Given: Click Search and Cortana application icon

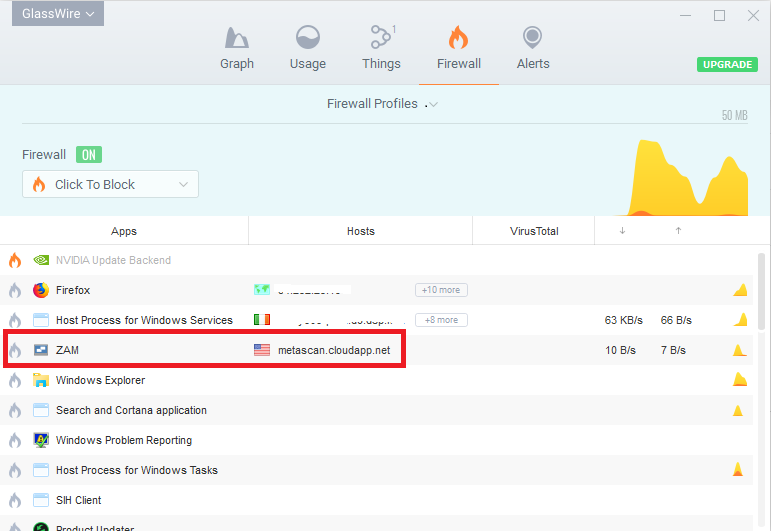Looking at the screenshot, I should tap(41, 410).
